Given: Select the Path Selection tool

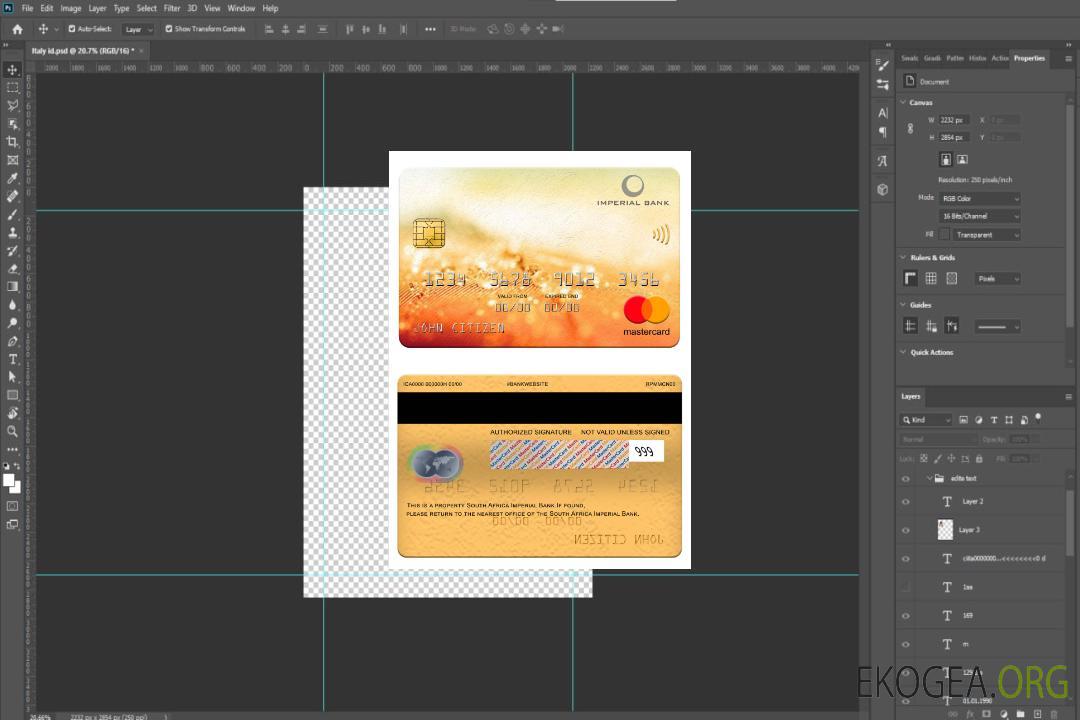Looking at the screenshot, I should click(x=12, y=377).
